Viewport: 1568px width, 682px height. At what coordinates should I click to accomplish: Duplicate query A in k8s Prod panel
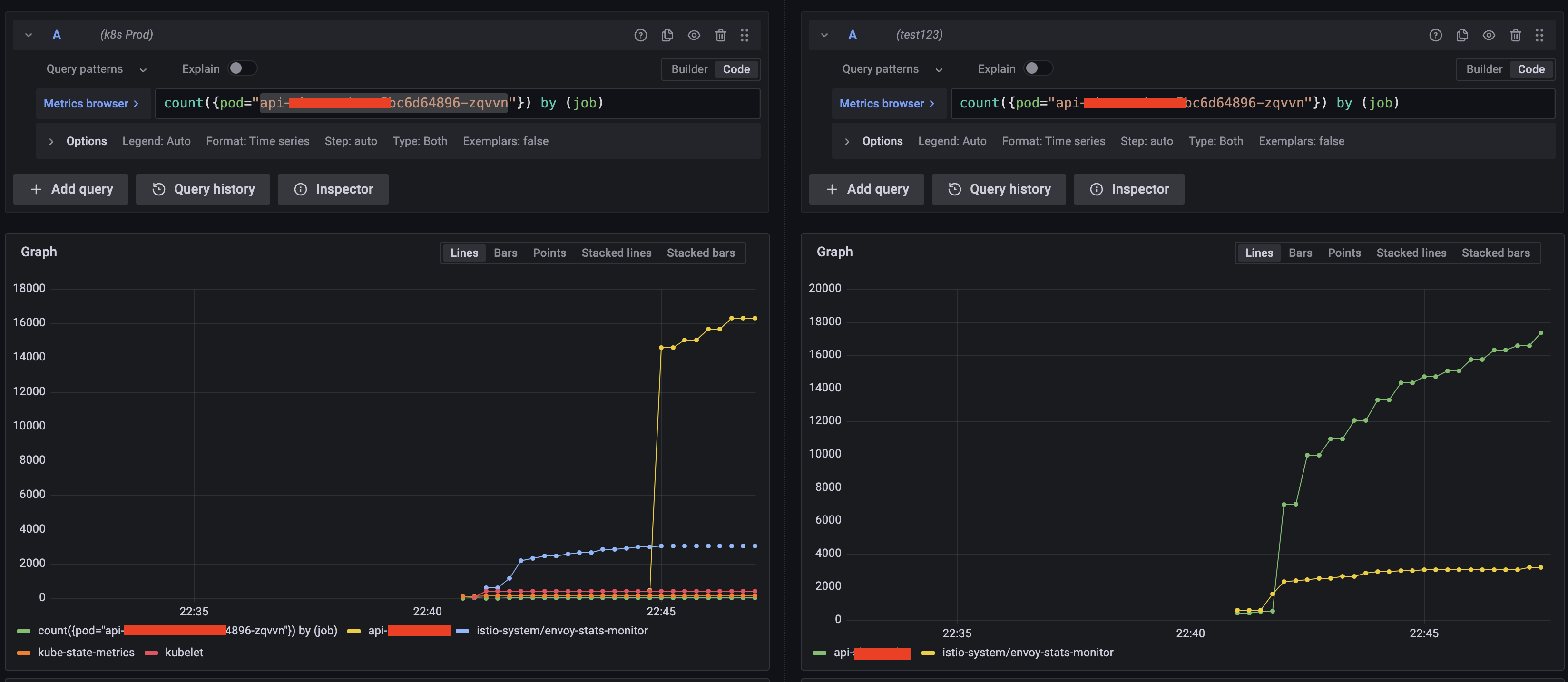tap(667, 35)
